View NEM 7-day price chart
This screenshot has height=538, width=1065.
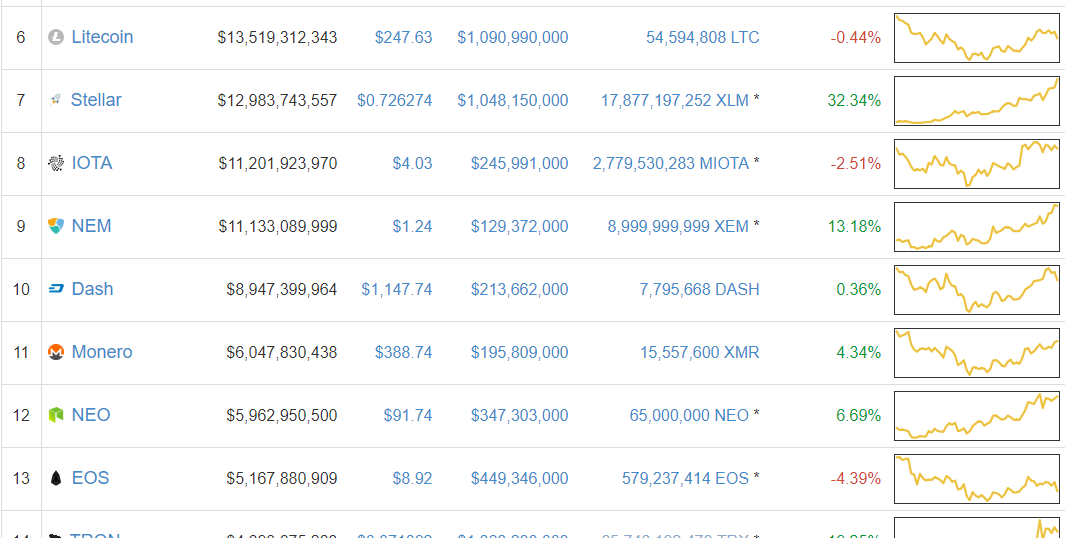(977, 226)
